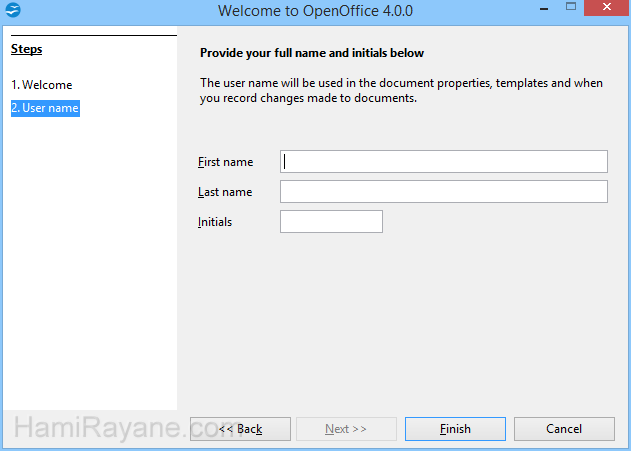
Task: Minimize the Welcome to OpenOffice window
Action: pos(544,8)
